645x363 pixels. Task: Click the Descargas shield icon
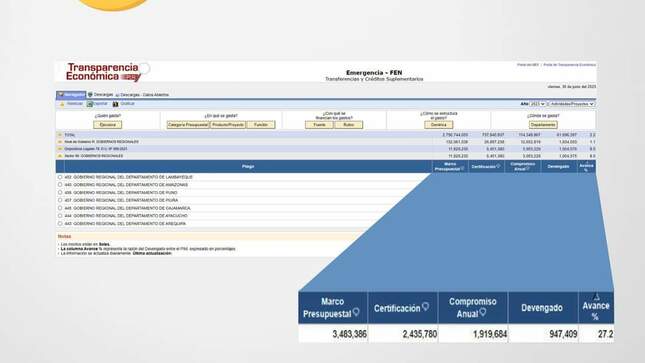(90, 95)
